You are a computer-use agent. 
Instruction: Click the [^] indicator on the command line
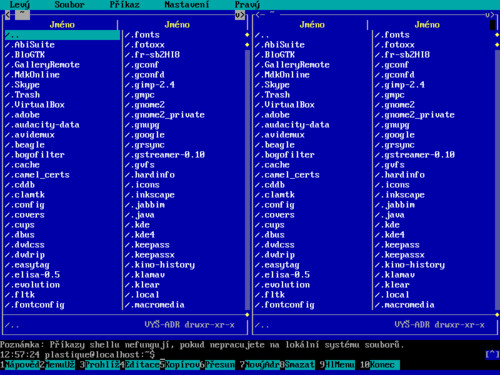492,354
